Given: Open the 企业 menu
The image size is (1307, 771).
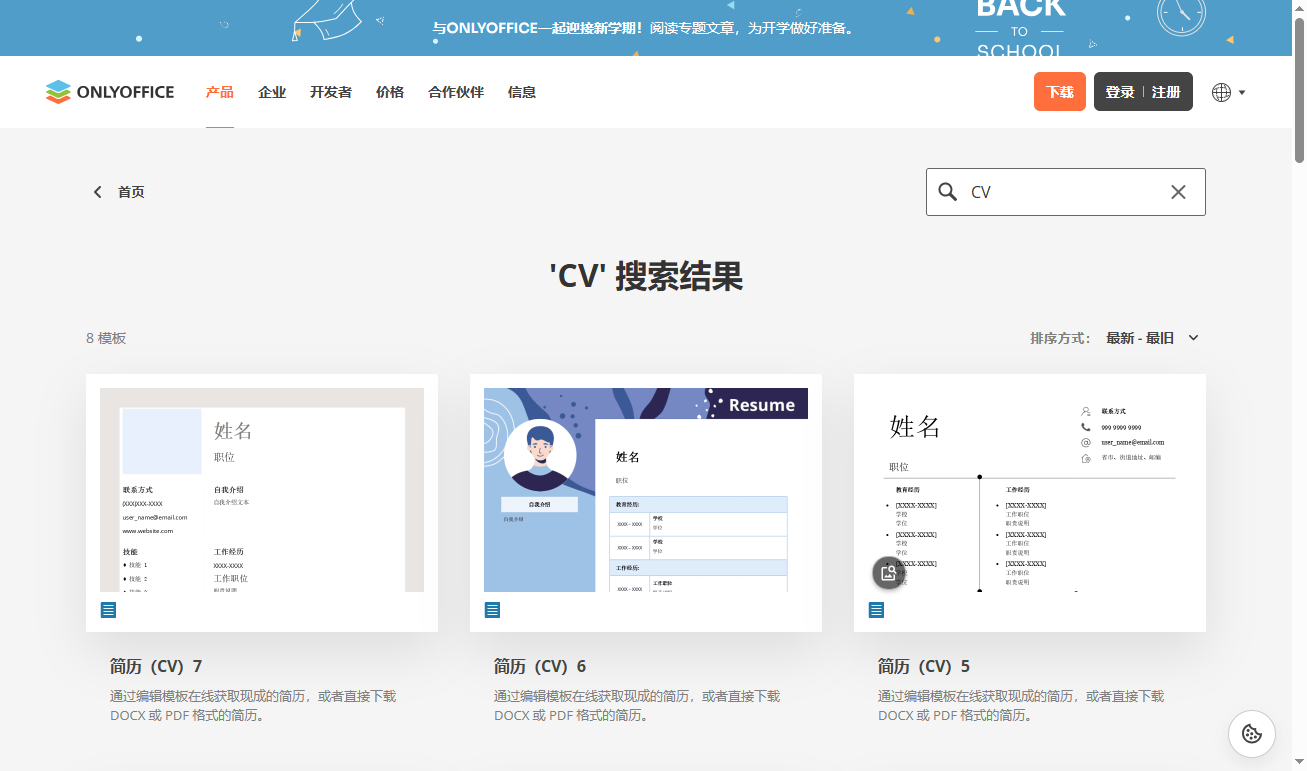Looking at the screenshot, I should pos(272,92).
